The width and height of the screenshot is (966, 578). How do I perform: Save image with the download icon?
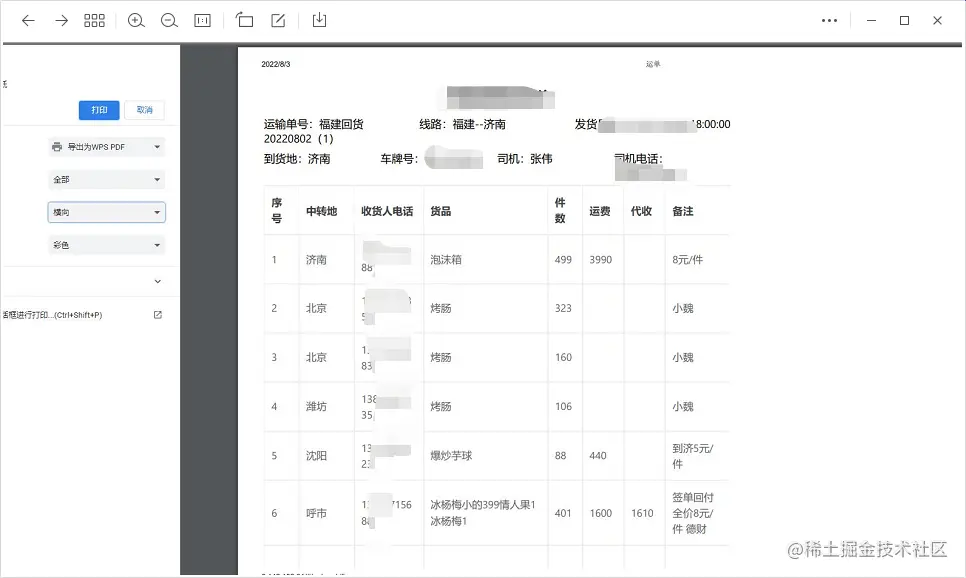(x=319, y=20)
